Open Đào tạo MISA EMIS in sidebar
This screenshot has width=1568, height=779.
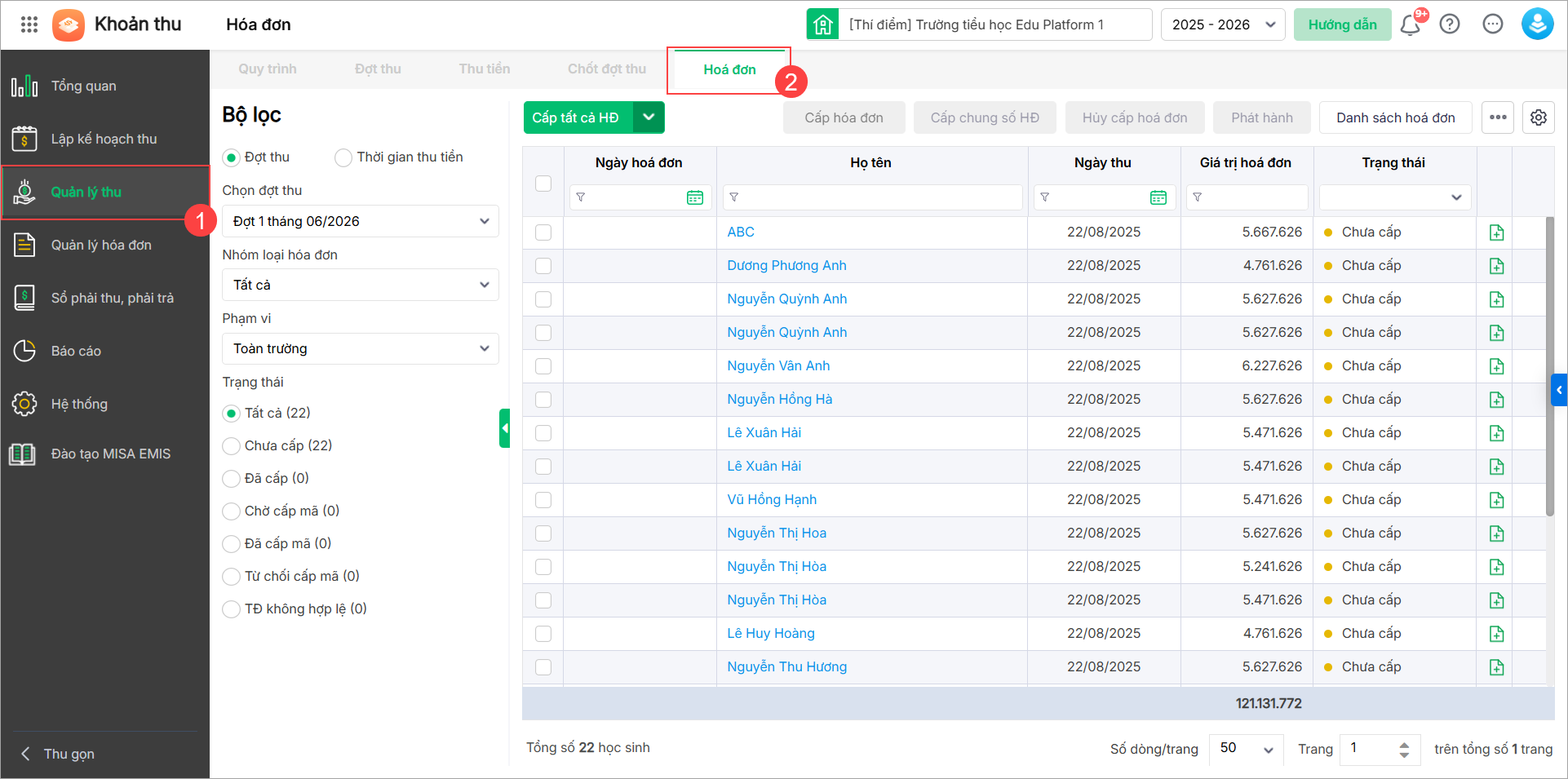coord(105,454)
